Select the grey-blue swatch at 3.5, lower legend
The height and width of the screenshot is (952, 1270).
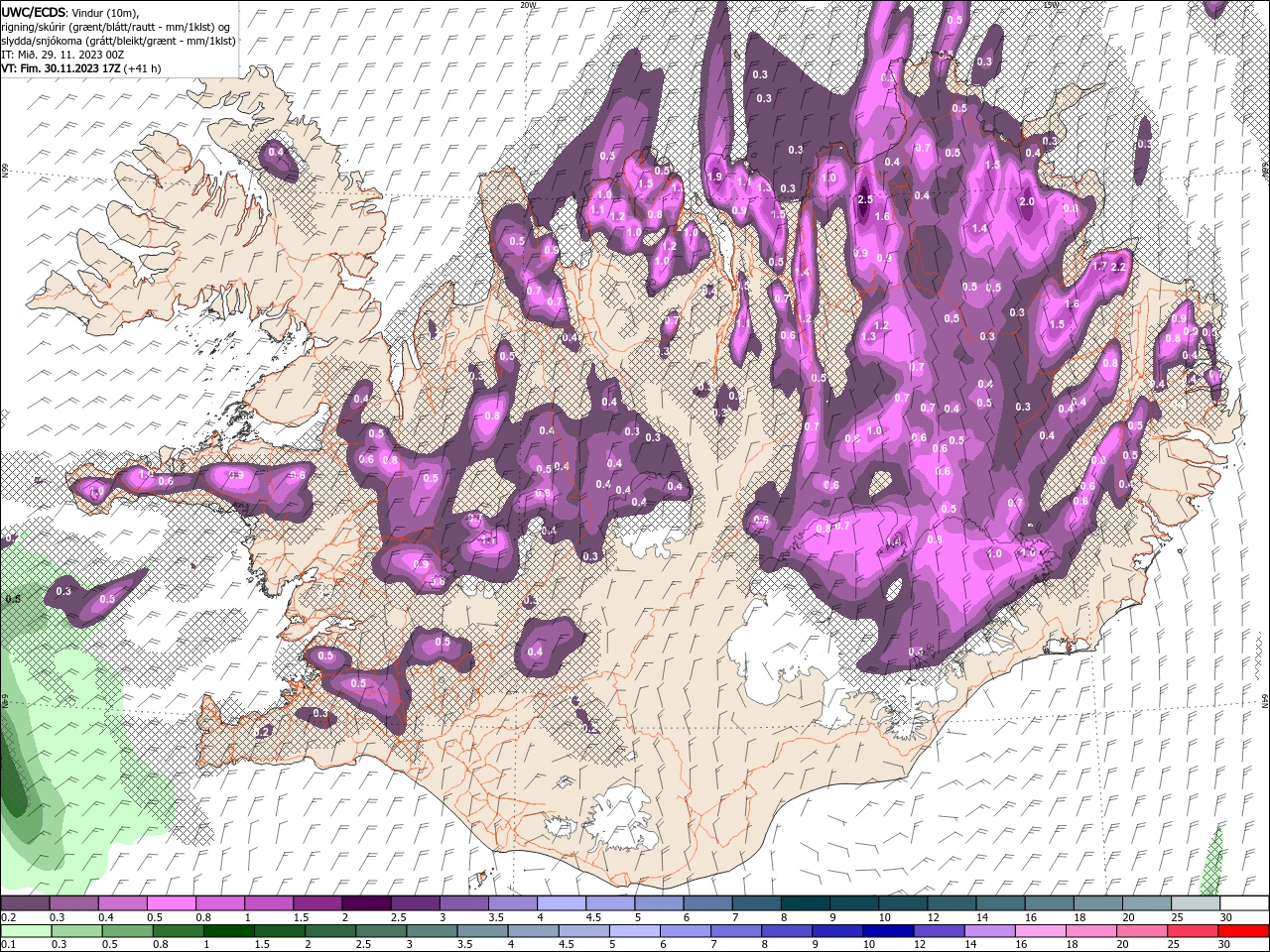(x=482, y=931)
